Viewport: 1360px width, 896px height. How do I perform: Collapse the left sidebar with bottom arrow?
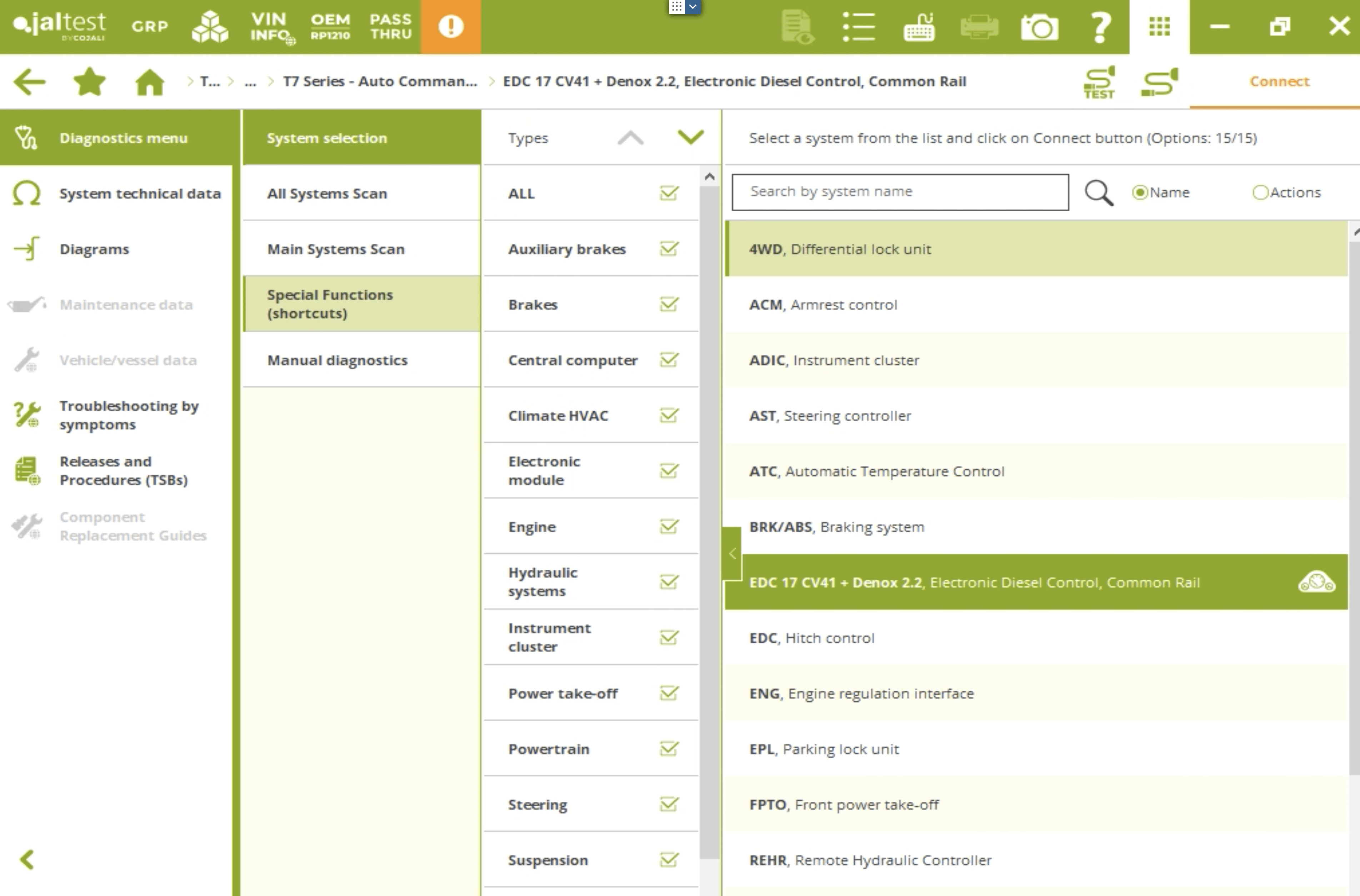[27, 859]
